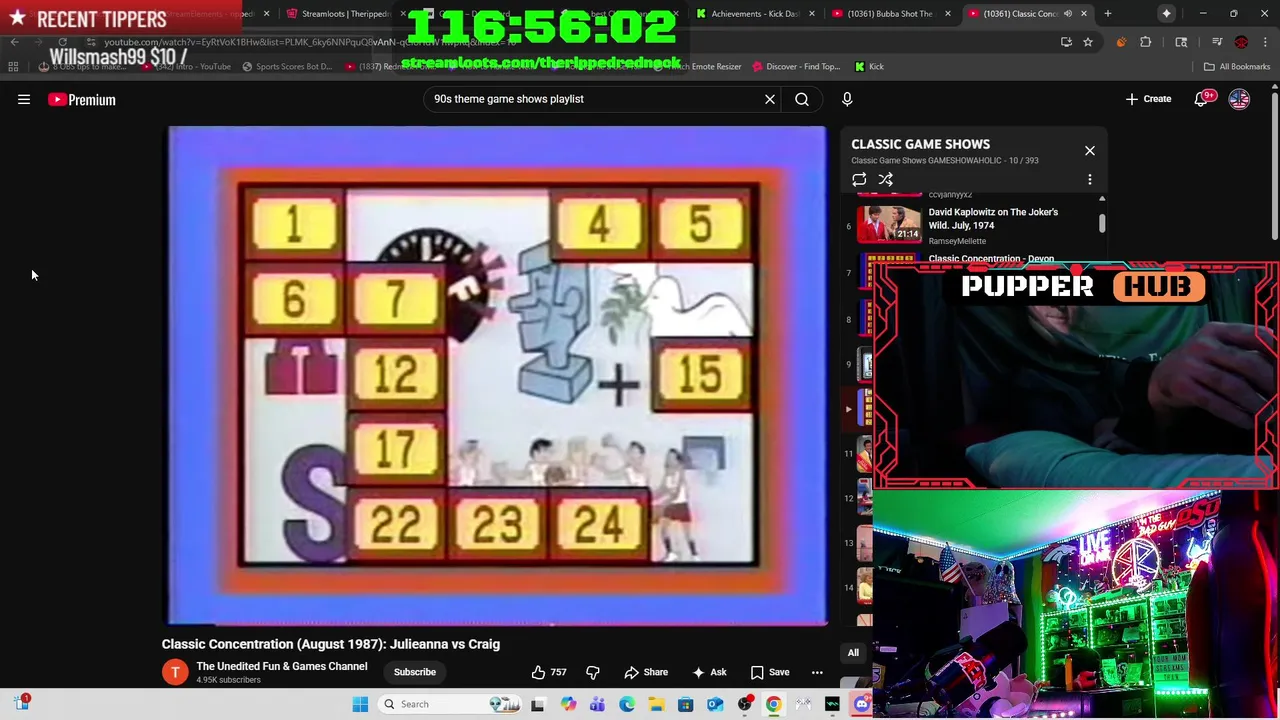Toggle shuffle playlist

886,180
